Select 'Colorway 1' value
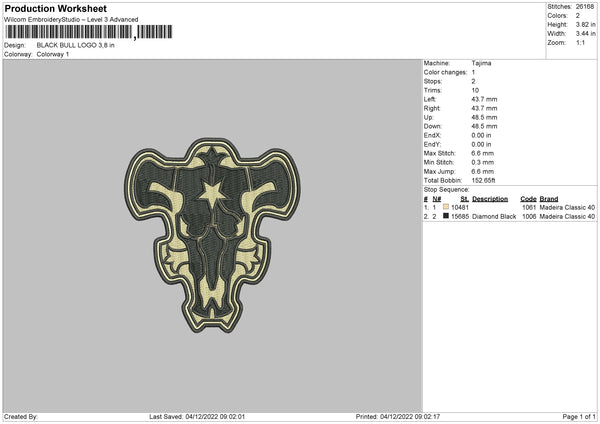The width and height of the screenshot is (600, 424). 53,54
